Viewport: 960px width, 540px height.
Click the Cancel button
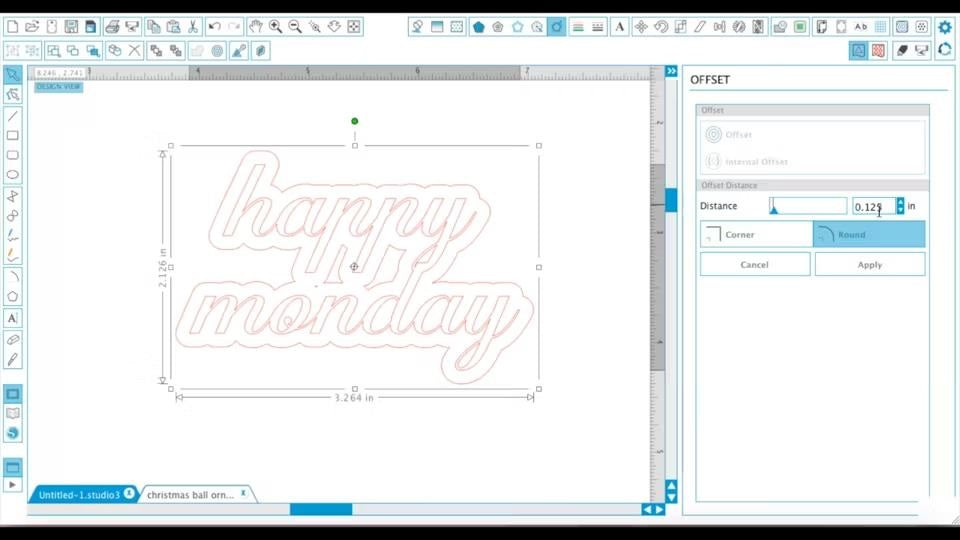755,264
